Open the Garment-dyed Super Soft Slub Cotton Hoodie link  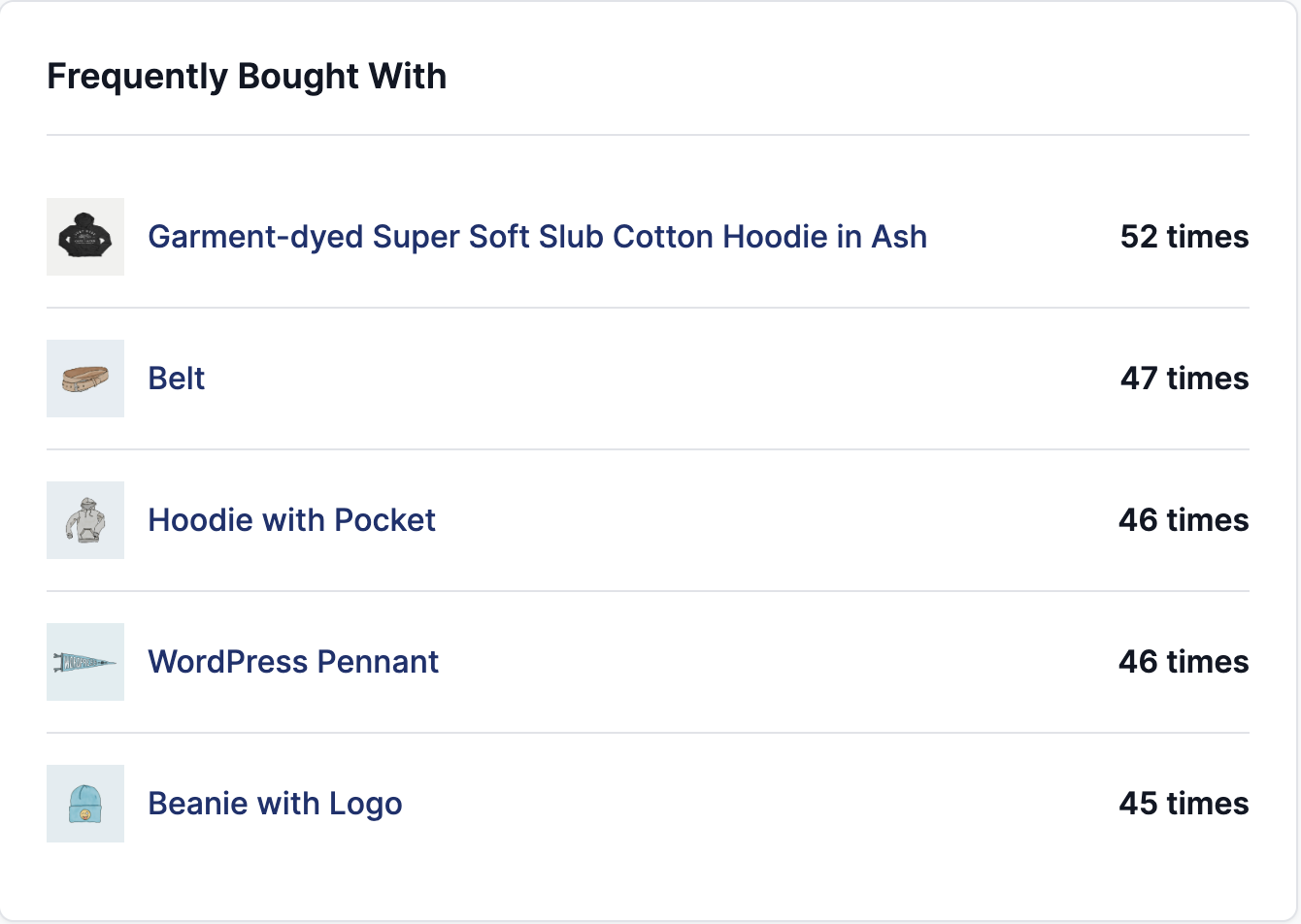(x=537, y=237)
